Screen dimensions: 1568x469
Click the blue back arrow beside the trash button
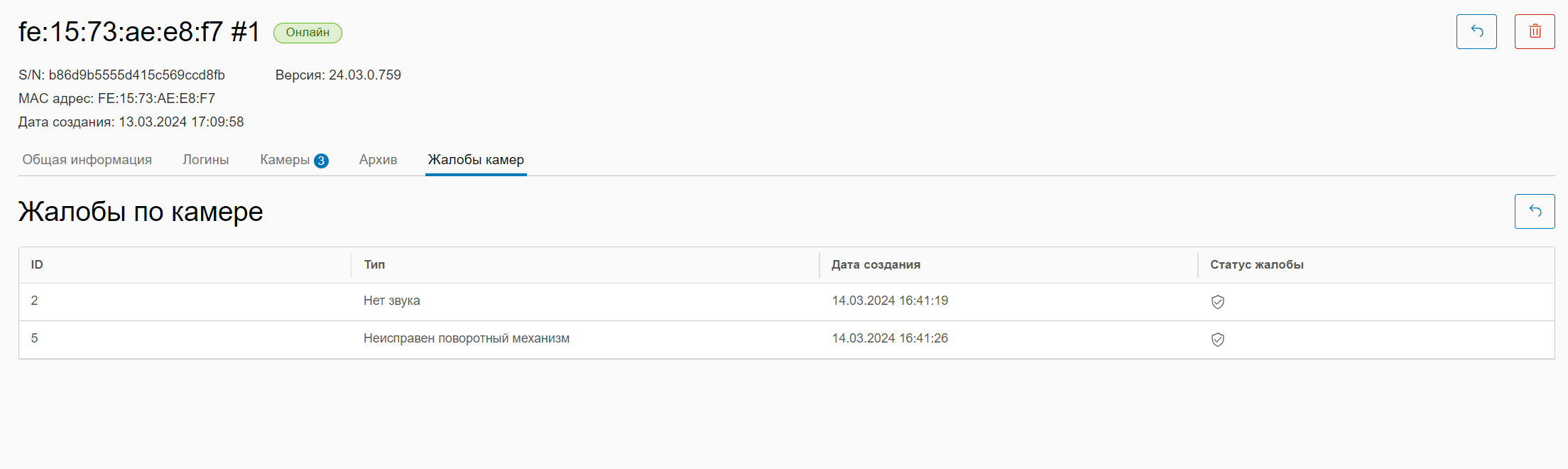pos(1476,31)
